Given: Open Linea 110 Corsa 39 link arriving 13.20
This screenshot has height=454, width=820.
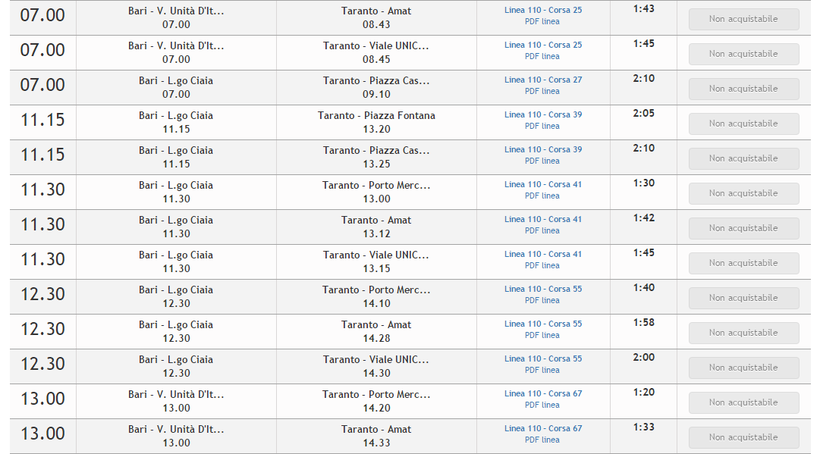Looking at the screenshot, I should coord(543,115).
